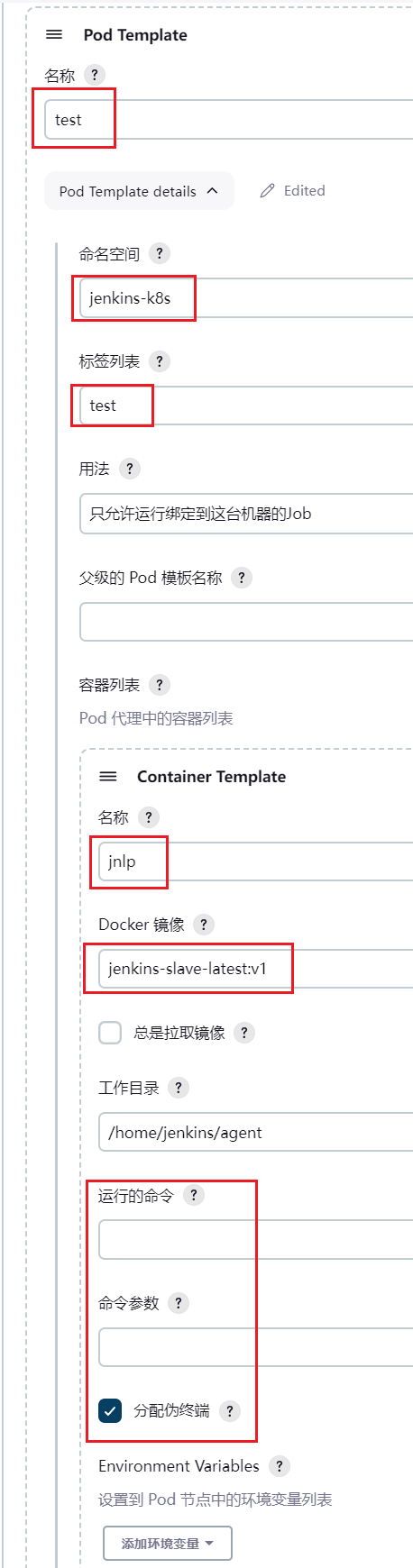
Task: Click the container 名称 field showing jnlp
Action: (255, 861)
